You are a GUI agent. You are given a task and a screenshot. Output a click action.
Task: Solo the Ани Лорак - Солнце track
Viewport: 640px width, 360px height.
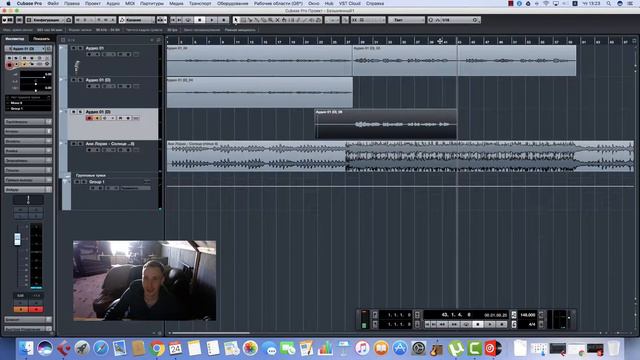tap(80, 144)
